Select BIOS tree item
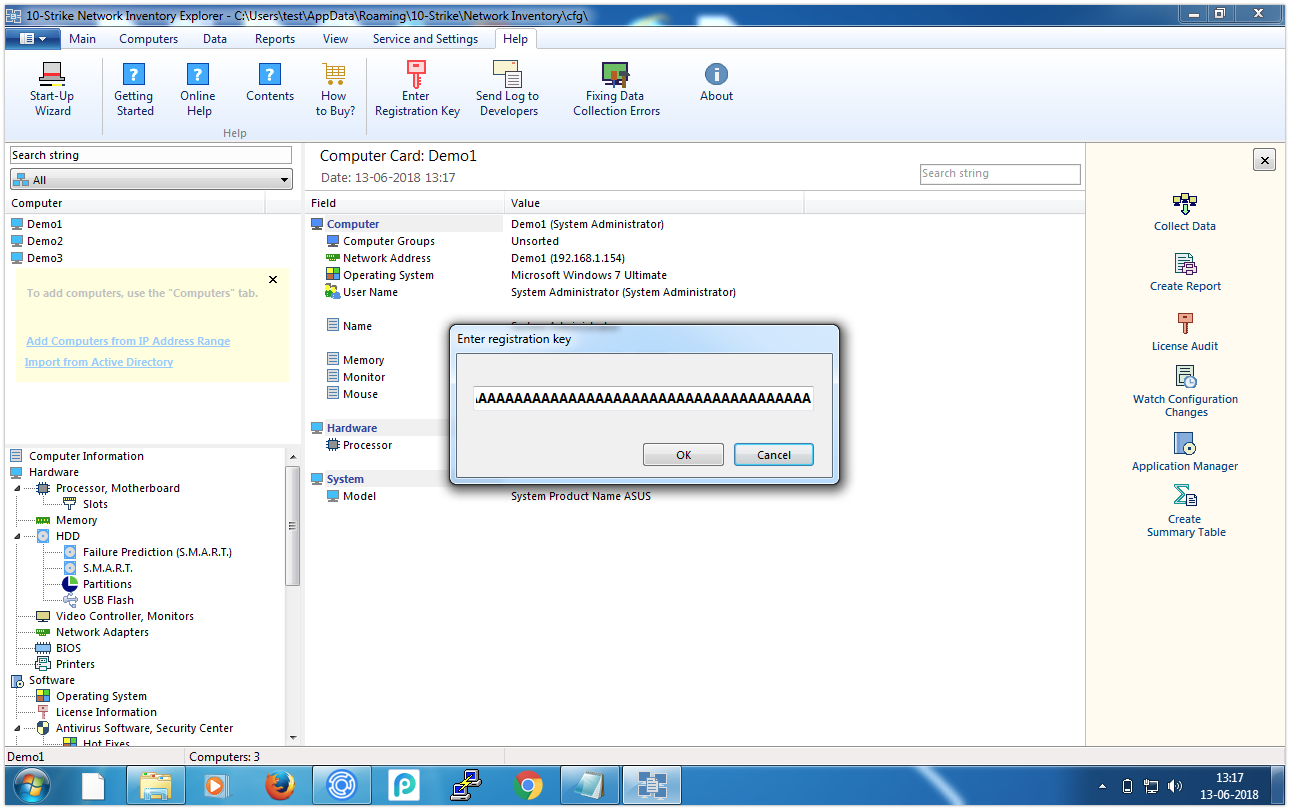This screenshot has height=810, width=1290. (68, 648)
